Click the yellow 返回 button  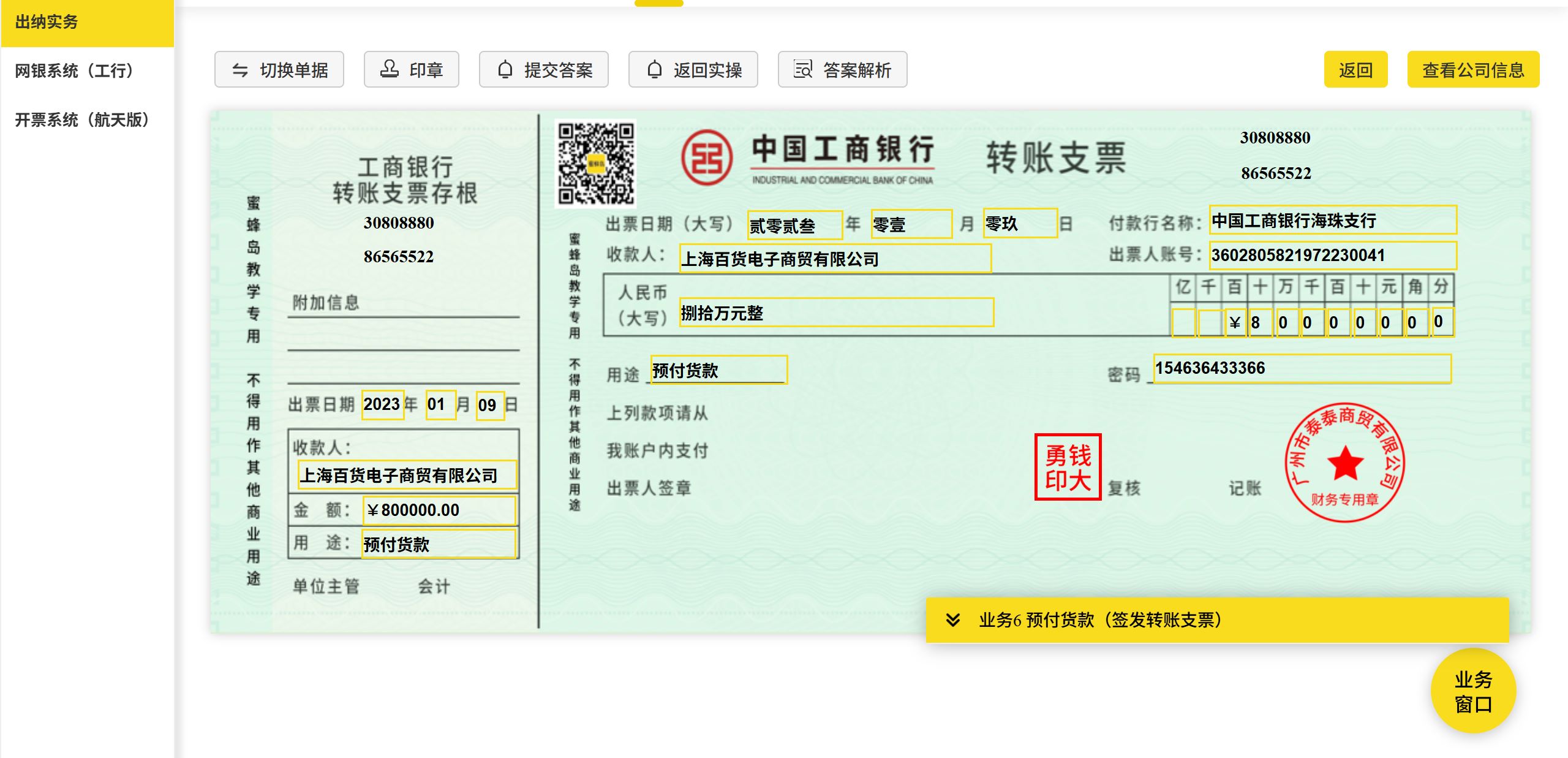1356,70
